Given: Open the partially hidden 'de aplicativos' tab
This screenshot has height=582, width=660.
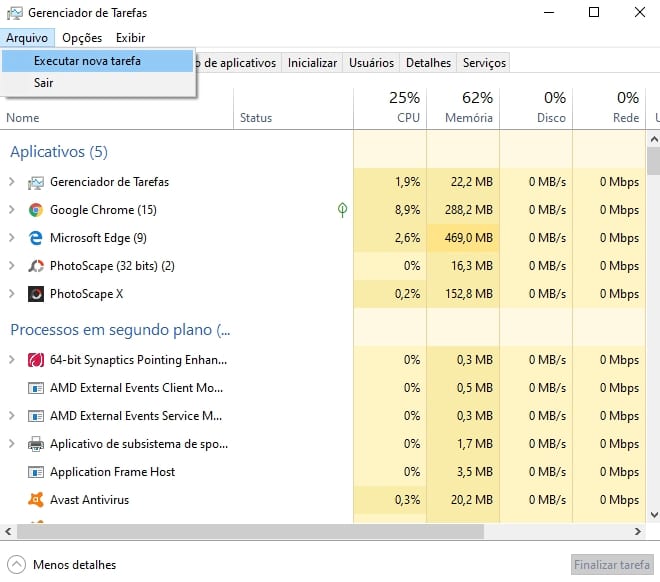Looking at the screenshot, I should click(239, 63).
